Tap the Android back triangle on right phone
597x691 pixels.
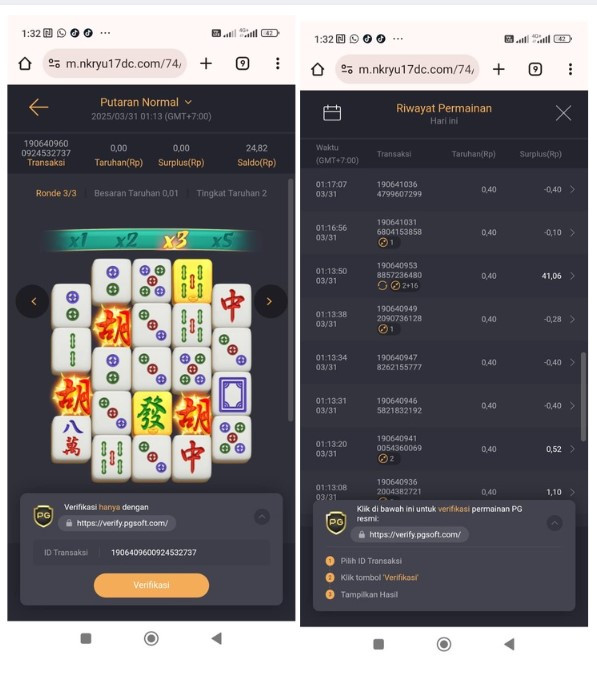(509, 644)
